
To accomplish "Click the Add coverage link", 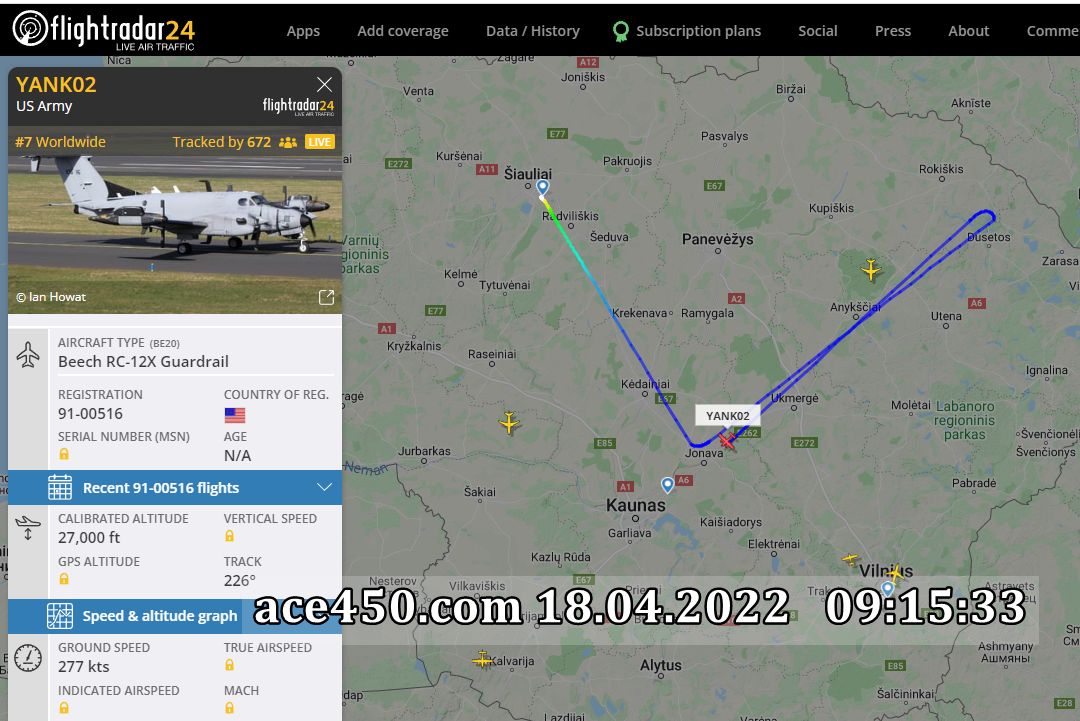I will 403,31.
